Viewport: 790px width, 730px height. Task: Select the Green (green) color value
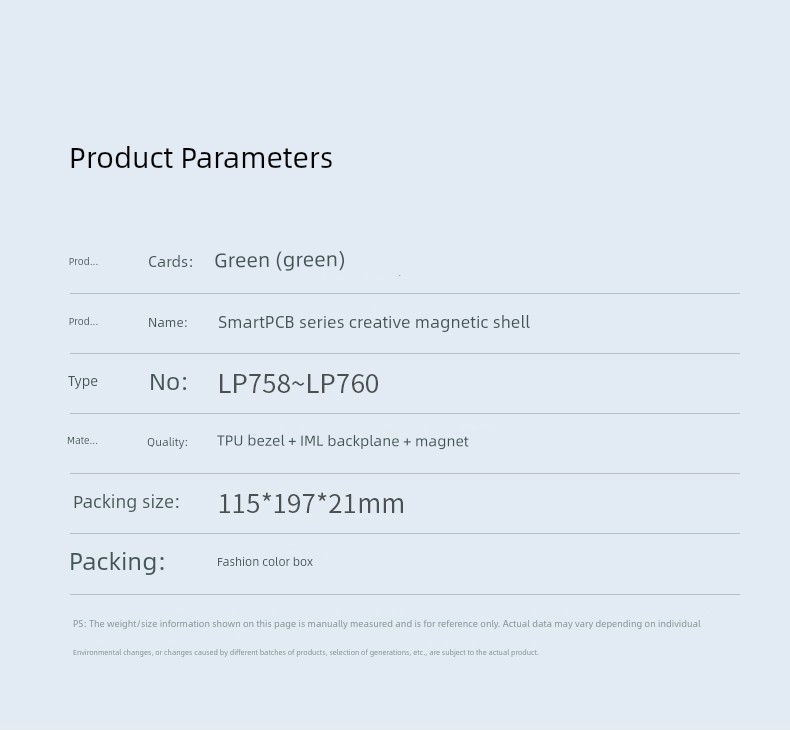coord(280,260)
